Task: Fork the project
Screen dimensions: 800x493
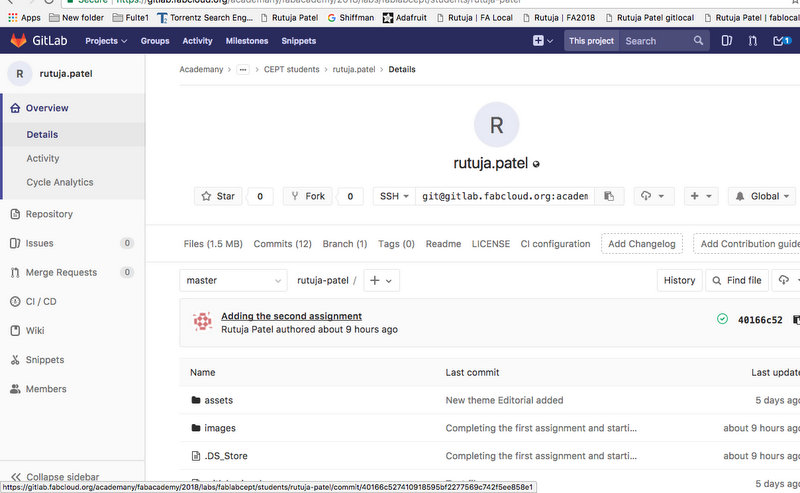Action: tap(308, 196)
